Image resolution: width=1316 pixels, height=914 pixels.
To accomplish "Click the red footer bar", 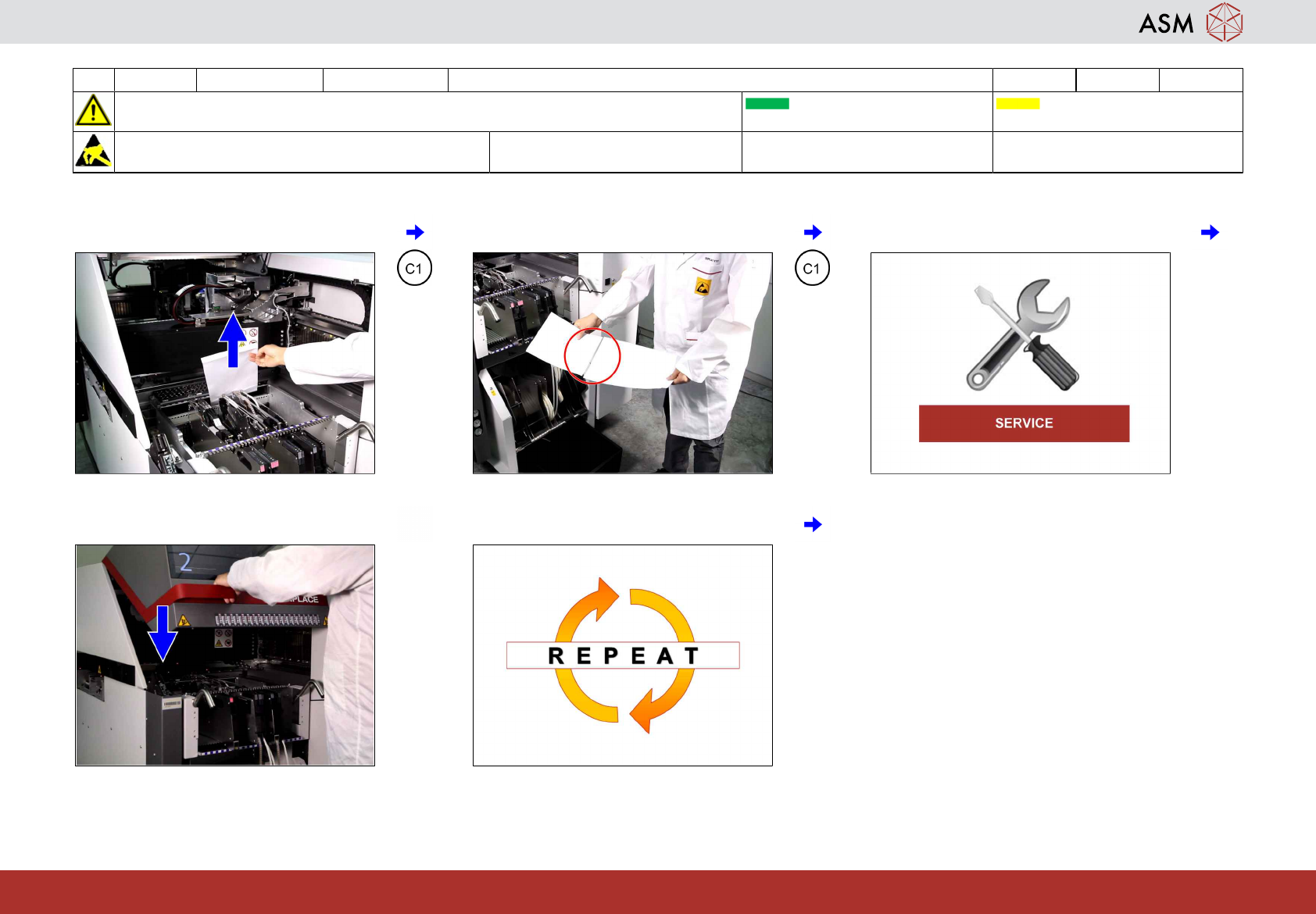I will [658, 892].
